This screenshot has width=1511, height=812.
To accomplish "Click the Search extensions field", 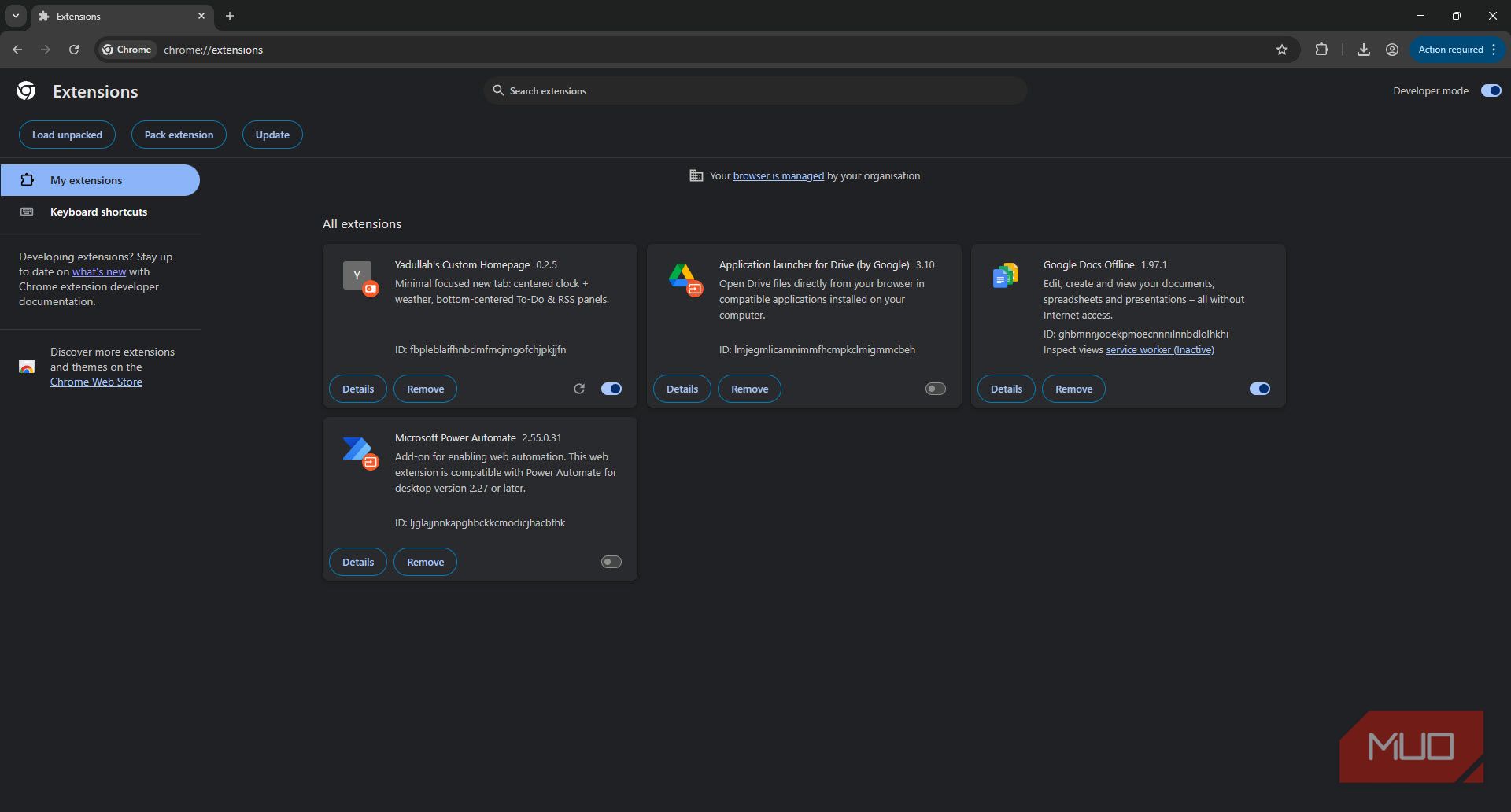I will [755, 90].
